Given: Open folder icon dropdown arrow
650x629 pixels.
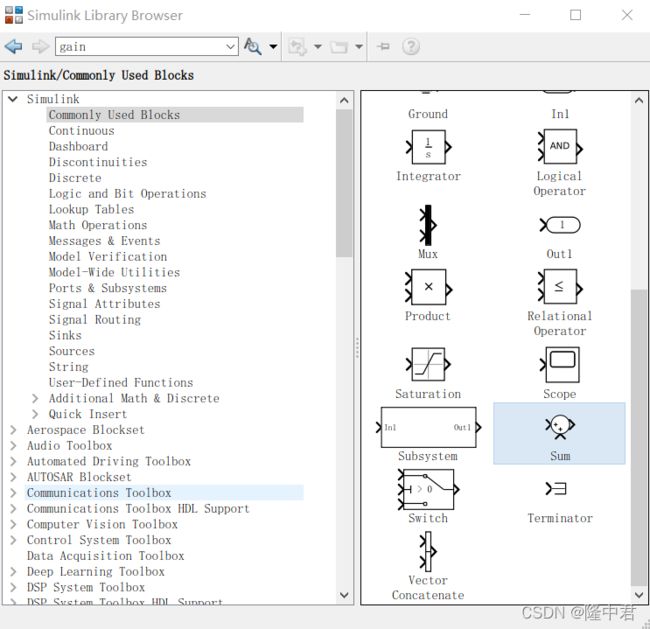Looking at the screenshot, I should click(x=359, y=46).
